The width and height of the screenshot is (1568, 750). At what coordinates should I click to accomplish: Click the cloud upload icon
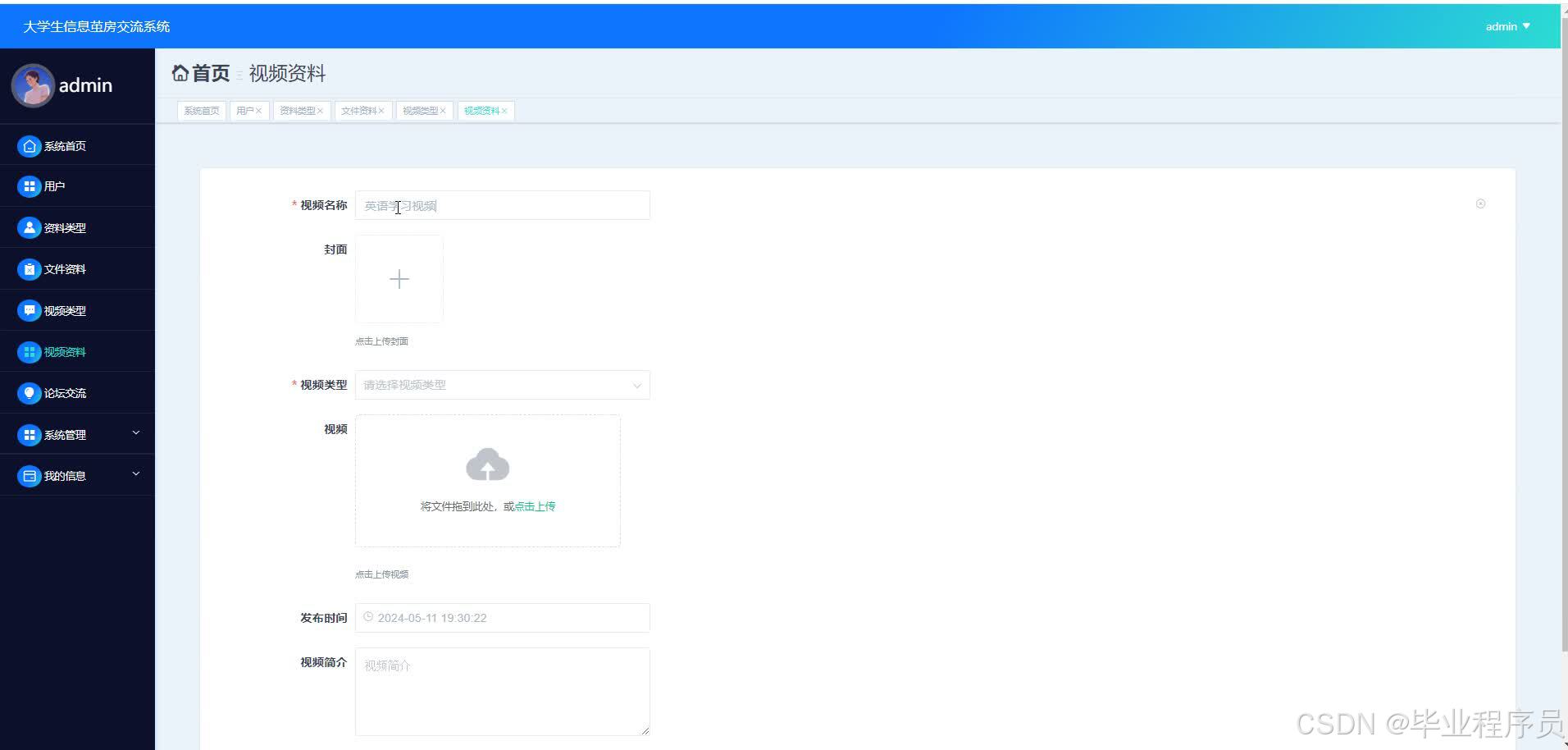[x=488, y=464]
